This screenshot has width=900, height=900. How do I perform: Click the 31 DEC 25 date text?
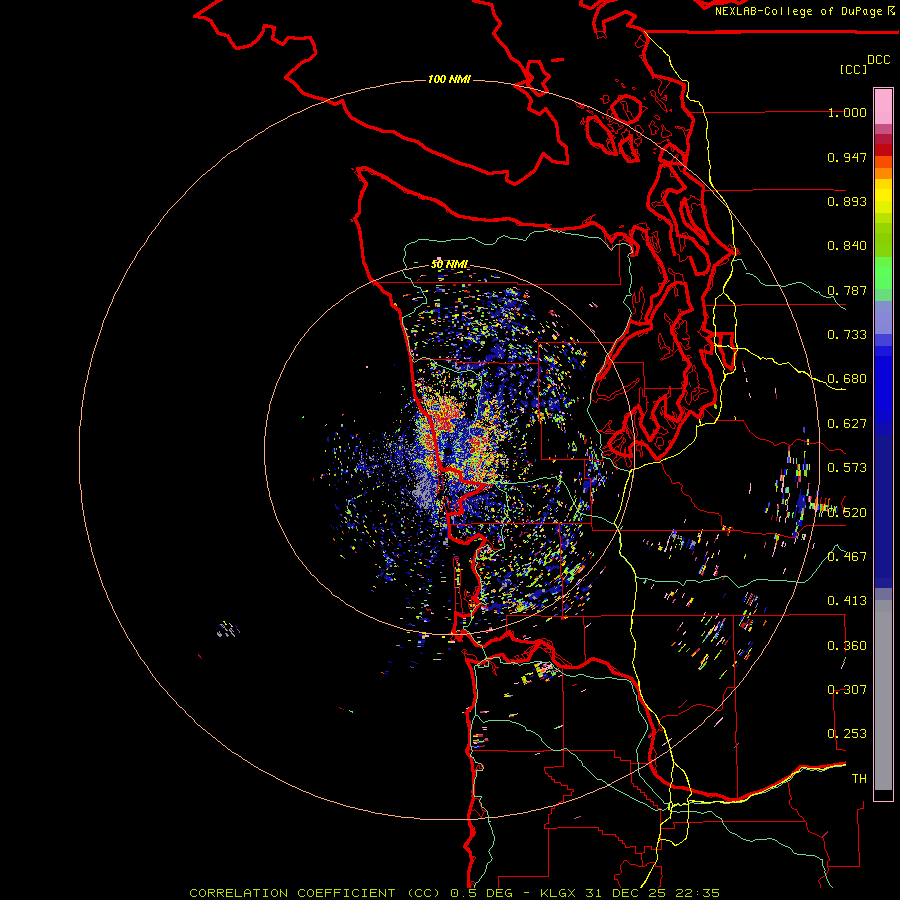tap(624, 893)
